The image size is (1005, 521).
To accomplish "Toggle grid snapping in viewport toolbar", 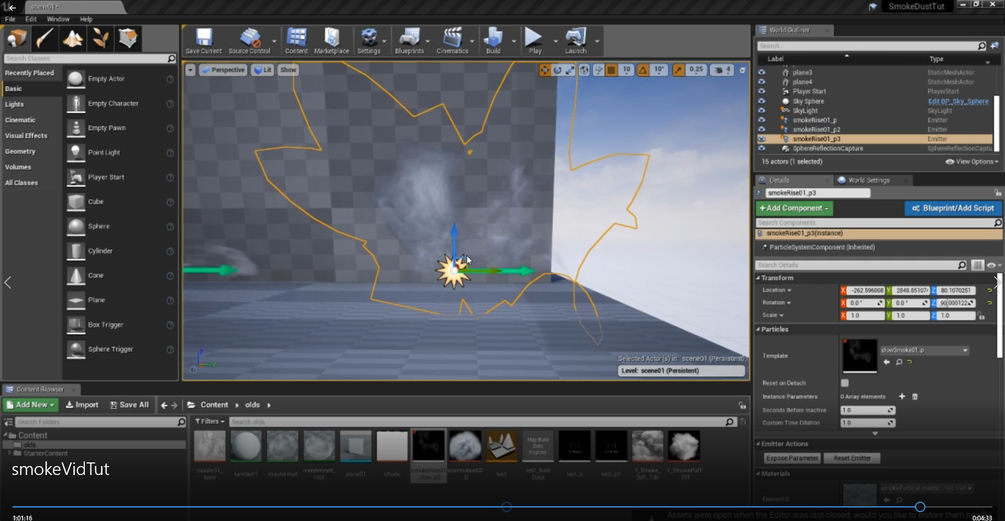I will (611, 70).
